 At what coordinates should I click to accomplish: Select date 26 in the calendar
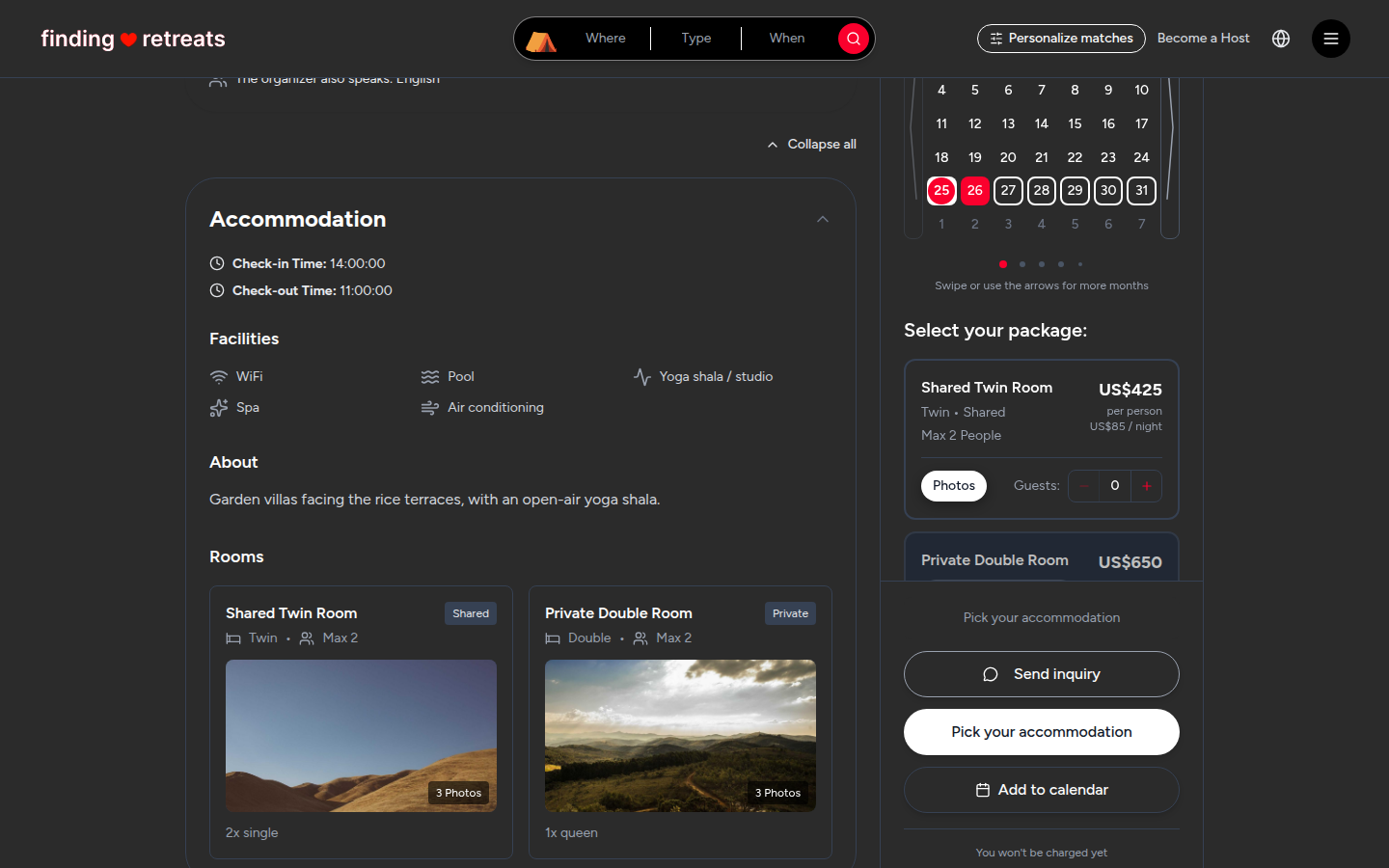[x=975, y=191]
